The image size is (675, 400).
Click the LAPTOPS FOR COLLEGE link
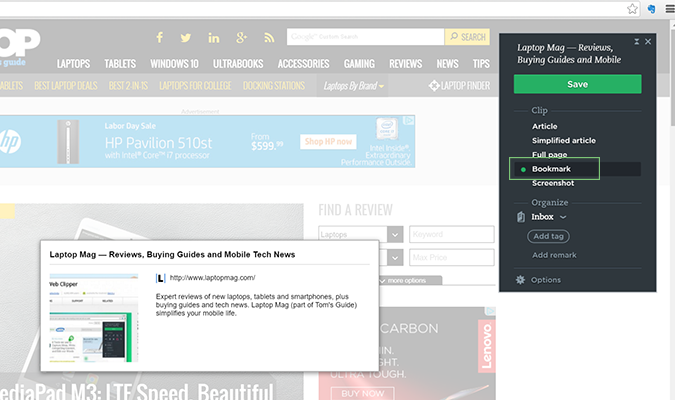(195, 86)
